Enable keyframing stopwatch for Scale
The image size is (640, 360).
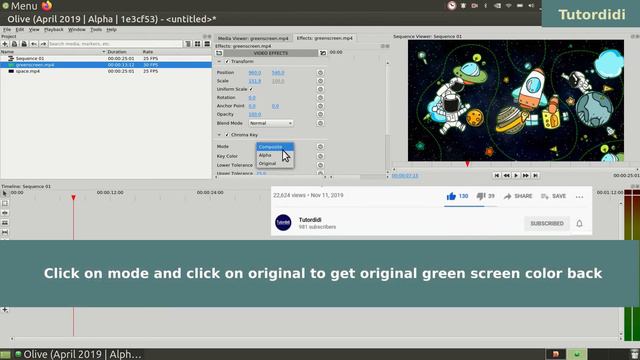(320, 81)
